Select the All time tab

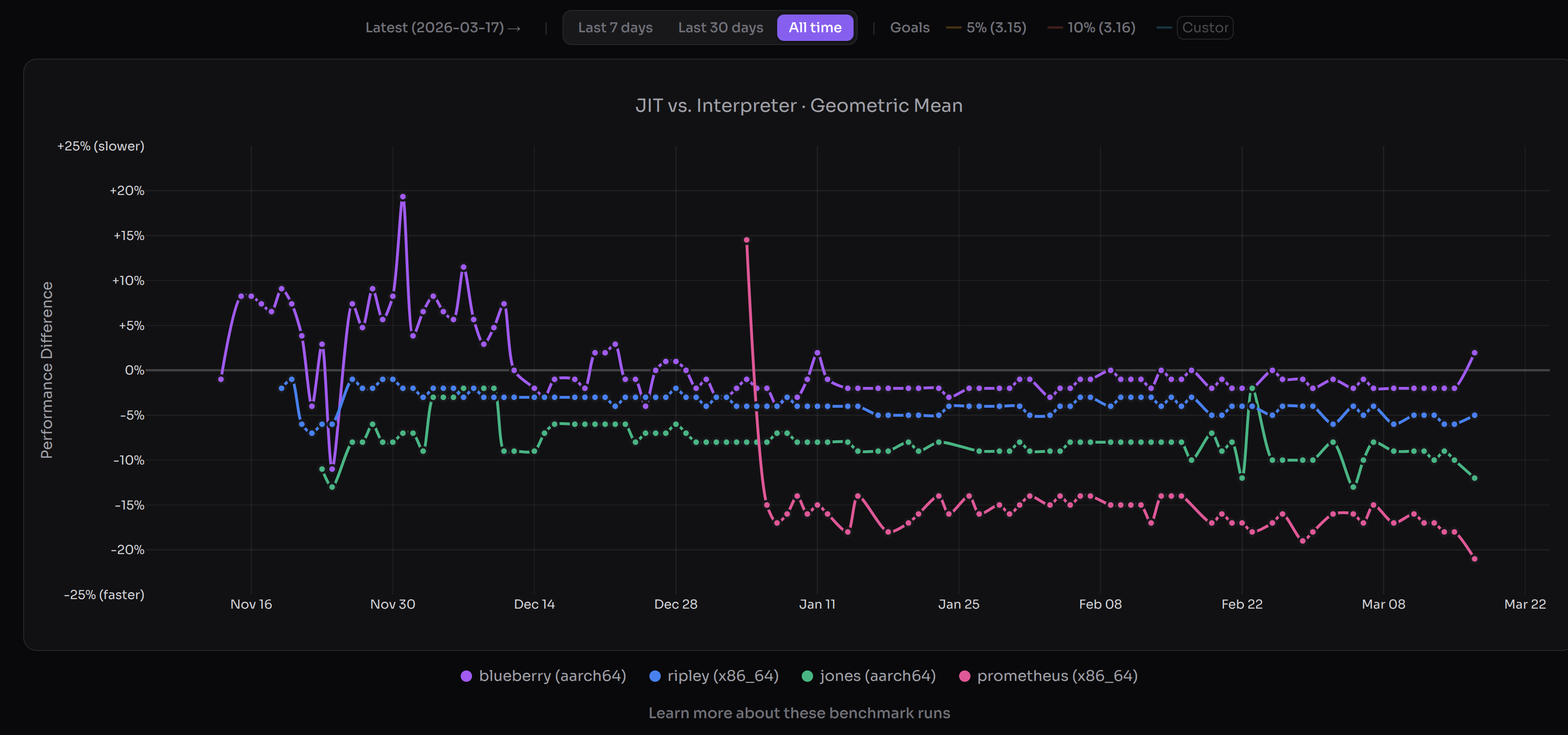pyautogui.click(x=815, y=27)
